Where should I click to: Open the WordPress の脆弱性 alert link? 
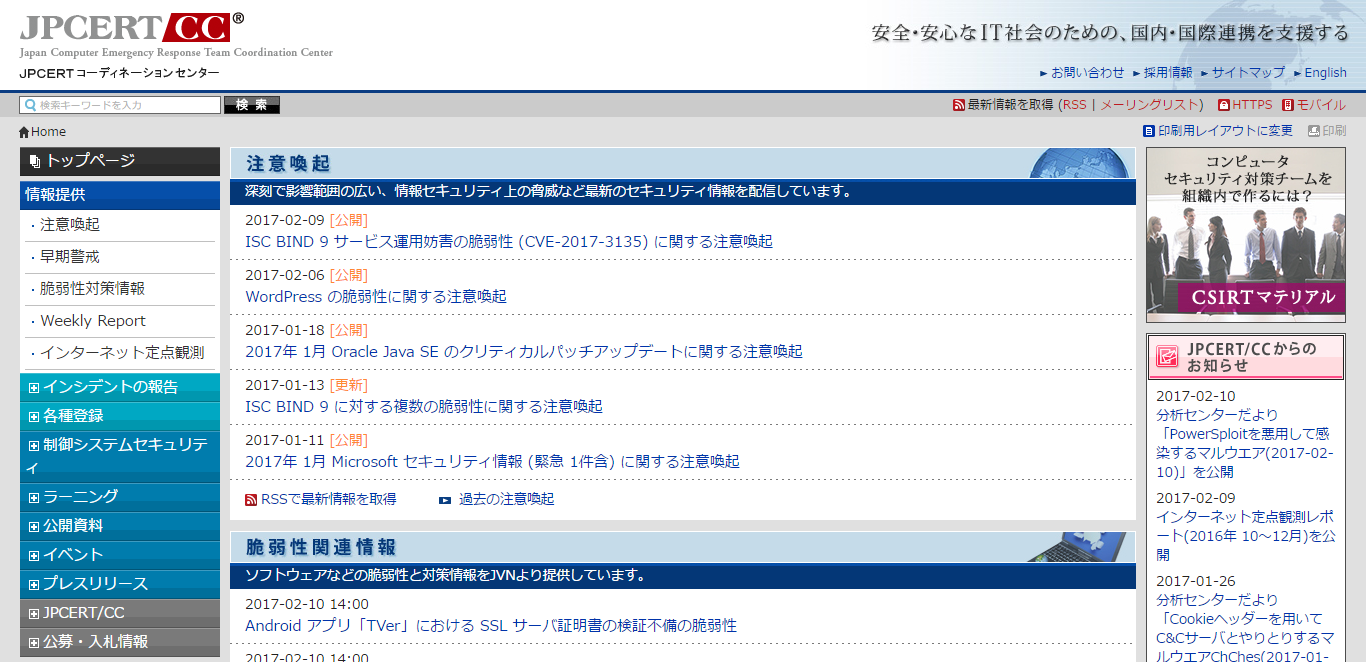[x=376, y=297]
